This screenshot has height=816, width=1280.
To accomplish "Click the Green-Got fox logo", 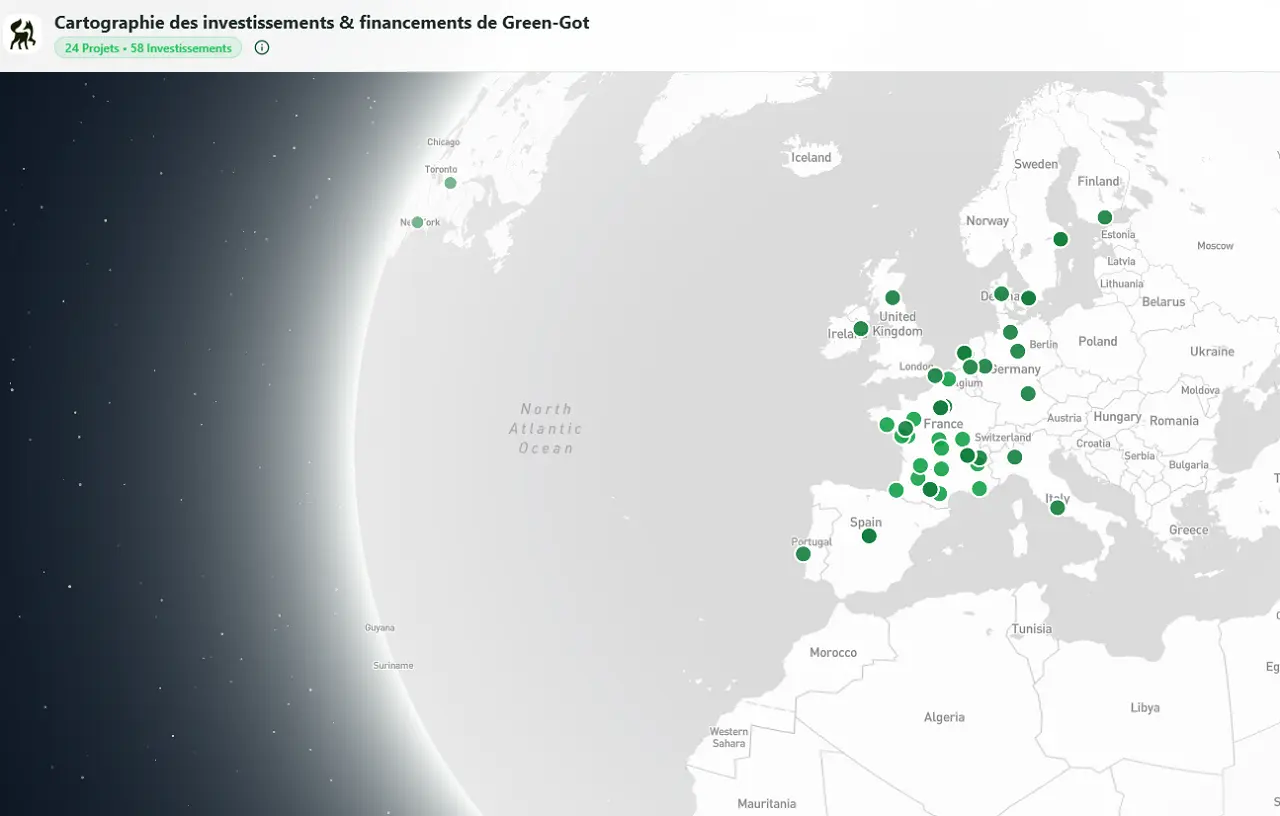I will click(22, 33).
